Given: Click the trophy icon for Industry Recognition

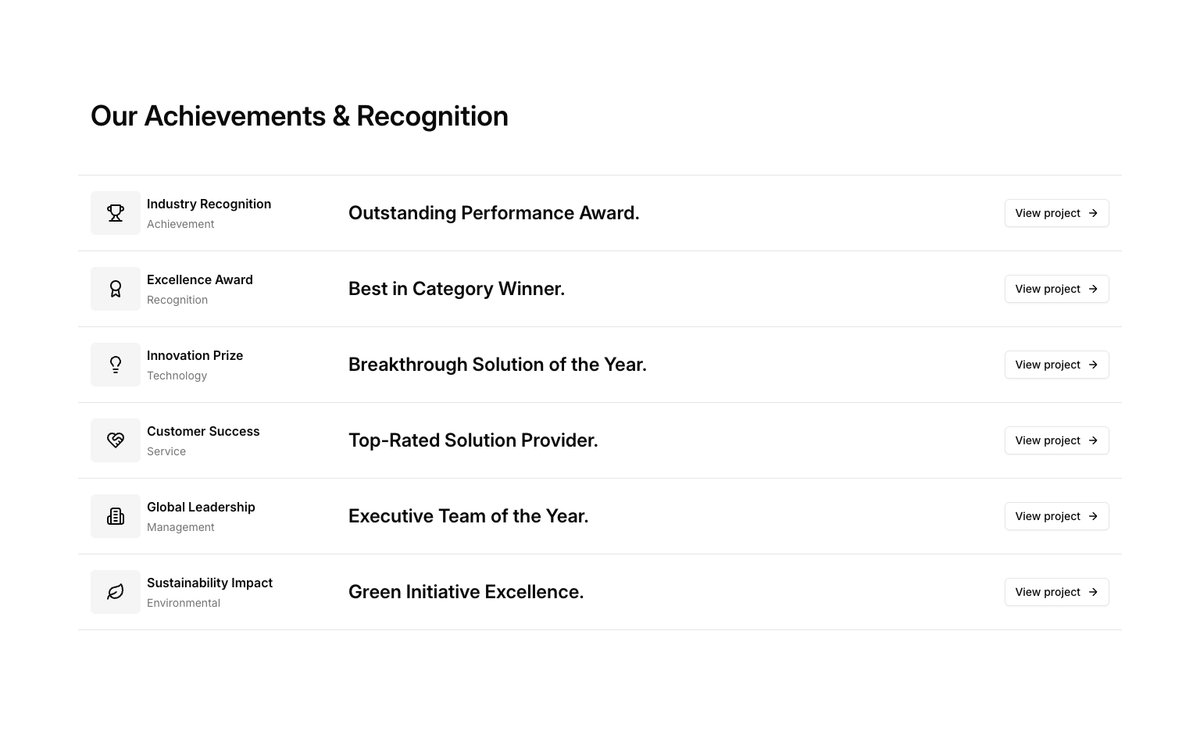Looking at the screenshot, I should (x=115, y=213).
